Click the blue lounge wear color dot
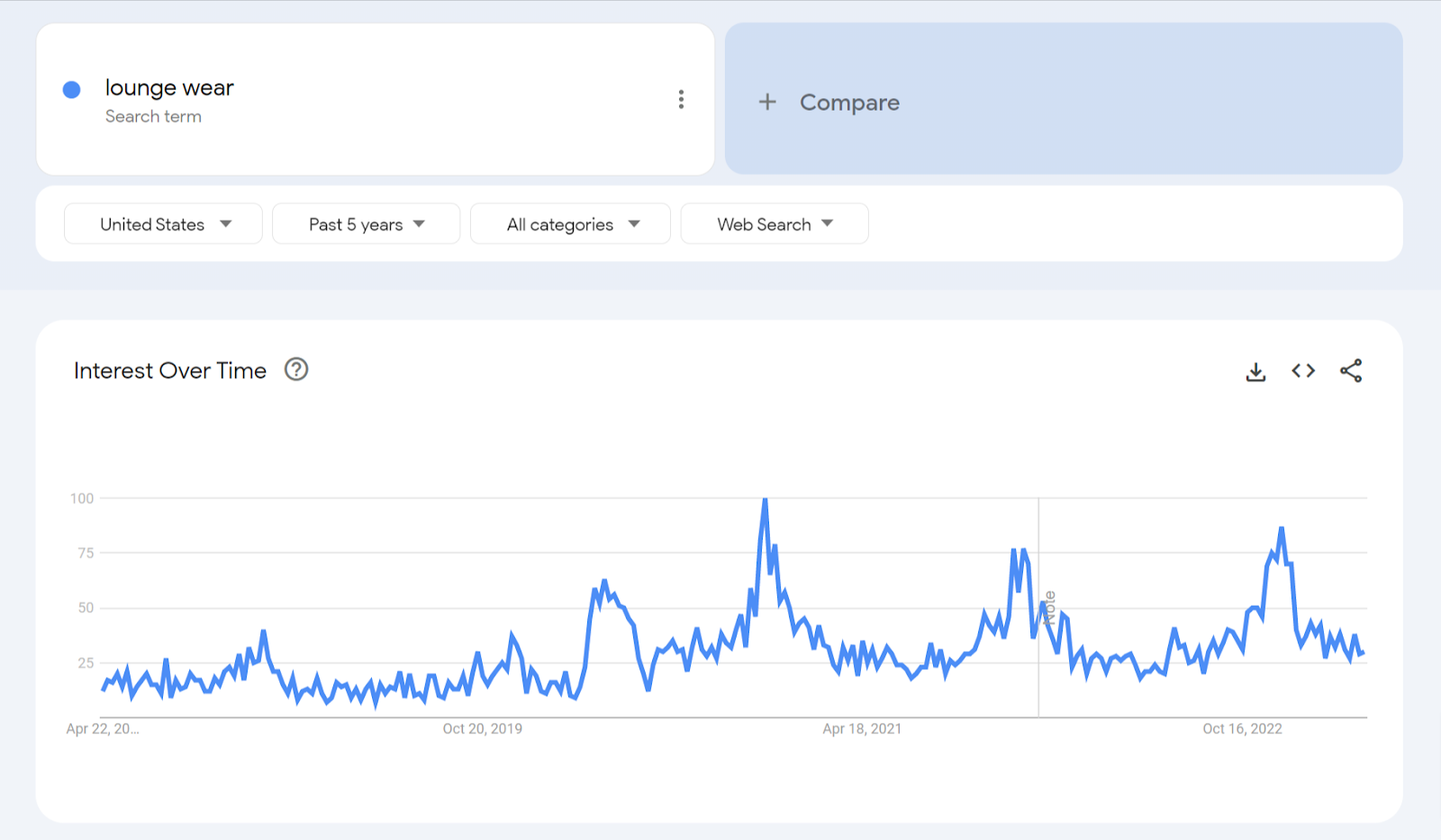Screen dimensions: 1441x840 (72, 89)
